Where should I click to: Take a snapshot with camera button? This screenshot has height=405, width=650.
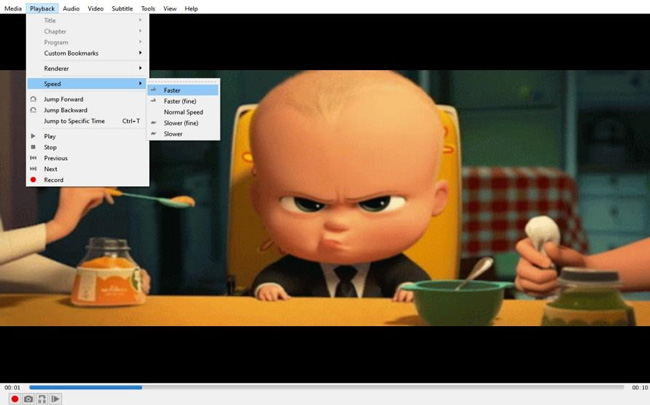pos(28,399)
